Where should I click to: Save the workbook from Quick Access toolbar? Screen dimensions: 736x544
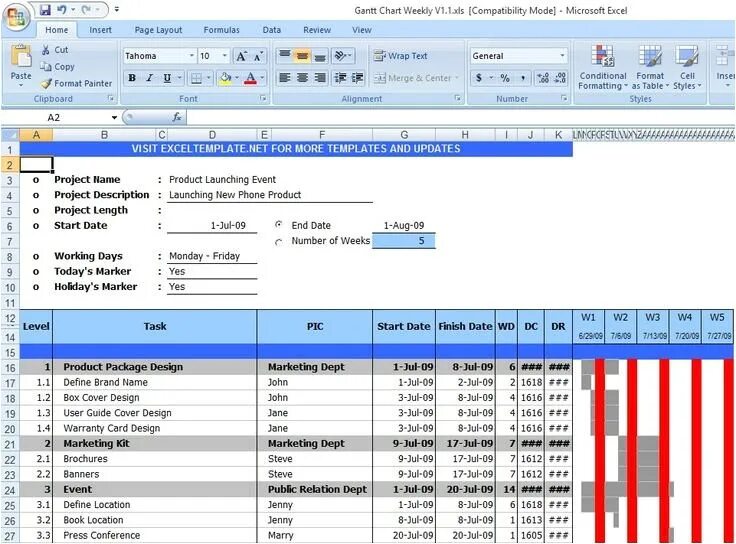click(x=45, y=9)
